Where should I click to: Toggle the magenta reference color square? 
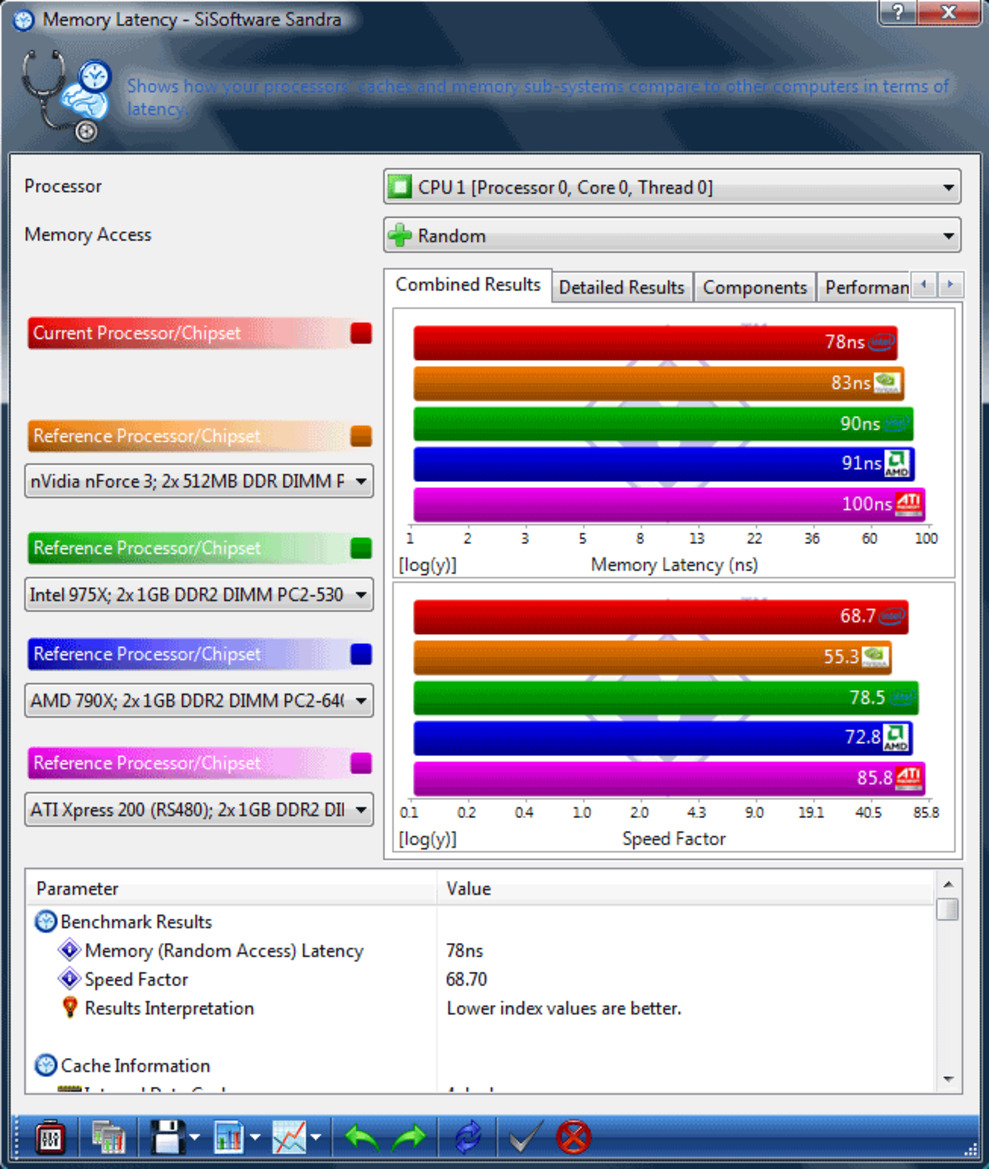tap(361, 763)
